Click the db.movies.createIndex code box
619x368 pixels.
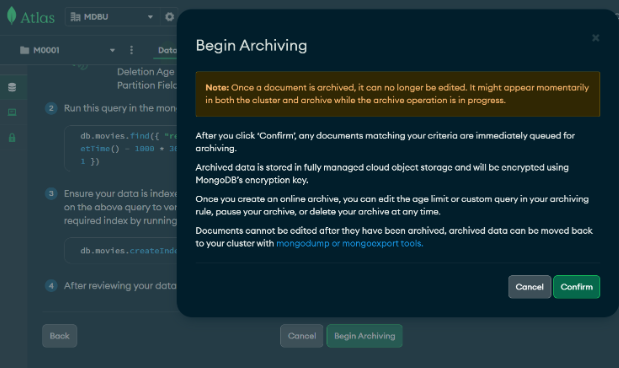pyautogui.click(x=121, y=251)
